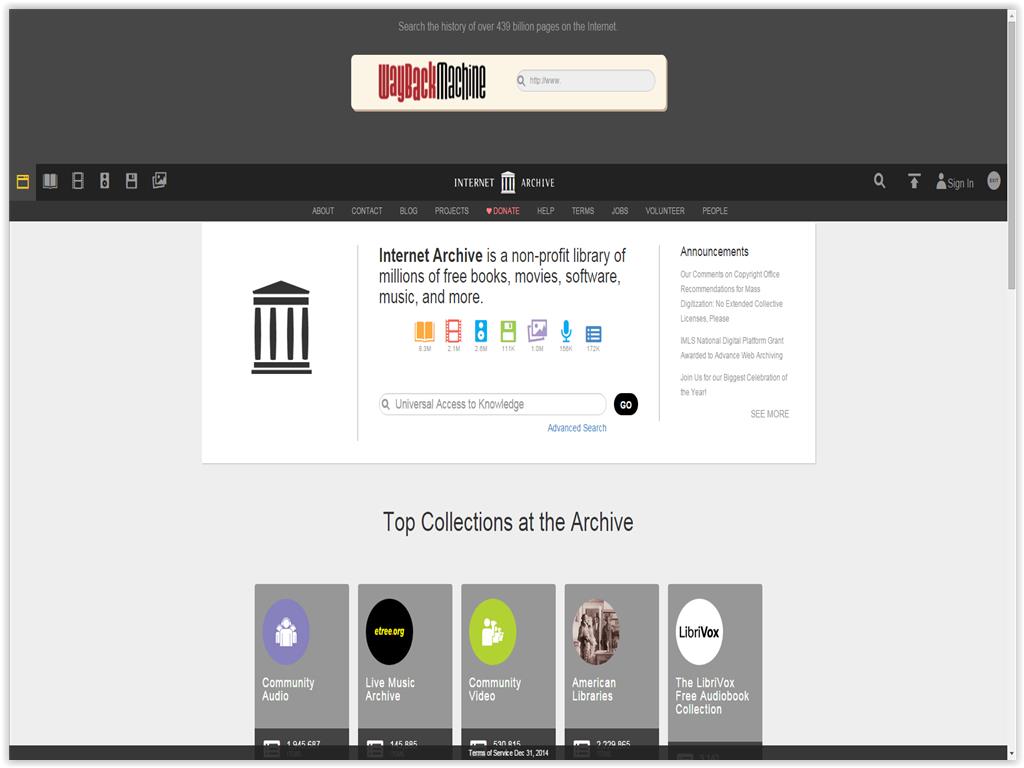1024x768 pixels.
Task: Open the CONTACT menu item
Action: coord(367,211)
